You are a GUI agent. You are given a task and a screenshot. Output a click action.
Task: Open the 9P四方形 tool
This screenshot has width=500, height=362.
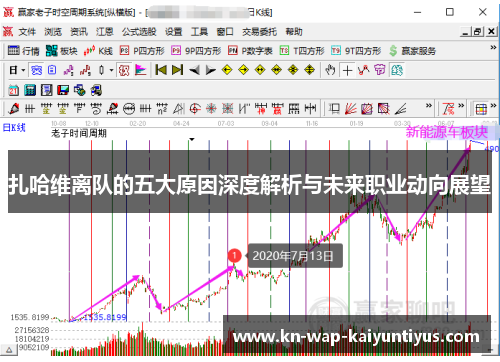pyautogui.click(x=196, y=51)
